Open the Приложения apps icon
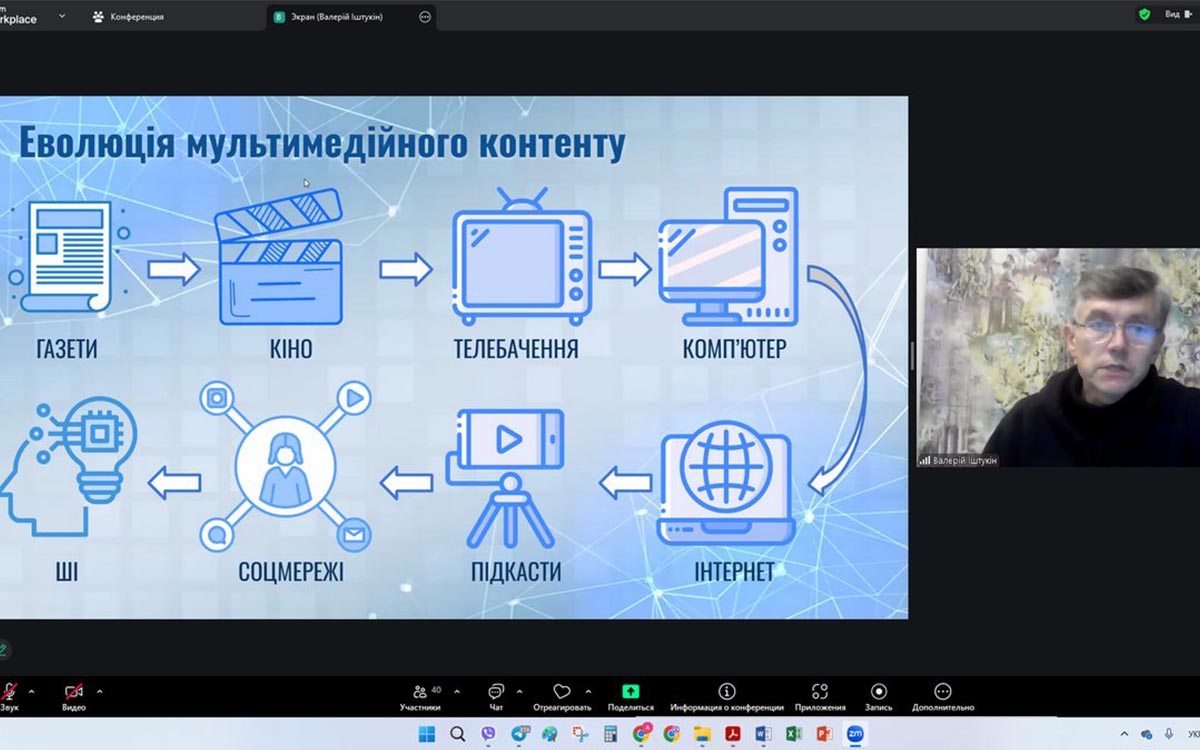The width and height of the screenshot is (1200, 750). pos(820,692)
